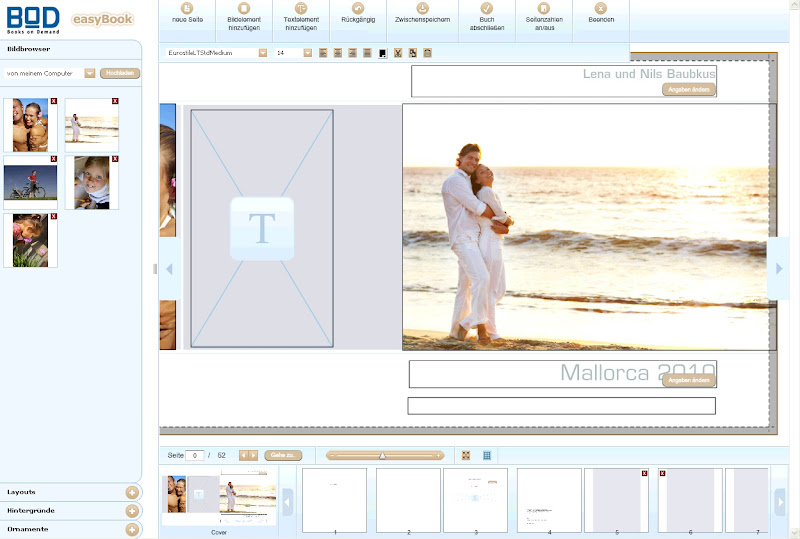This screenshot has height=539, width=800.
Task: Select the girl with flowers thumbnail
Action: coord(30,240)
